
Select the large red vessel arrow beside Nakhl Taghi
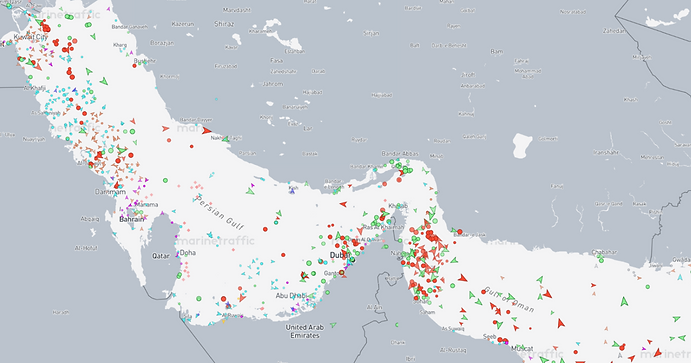[207, 130]
